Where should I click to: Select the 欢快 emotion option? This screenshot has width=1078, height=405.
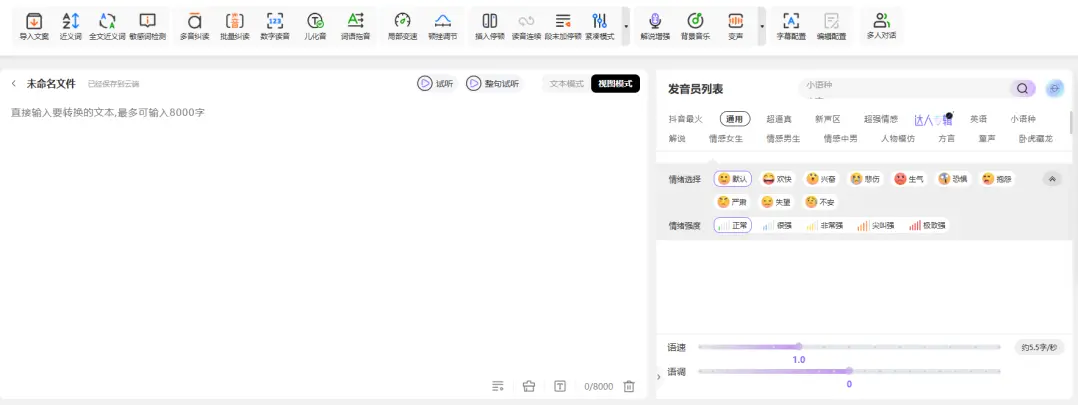point(777,179)
